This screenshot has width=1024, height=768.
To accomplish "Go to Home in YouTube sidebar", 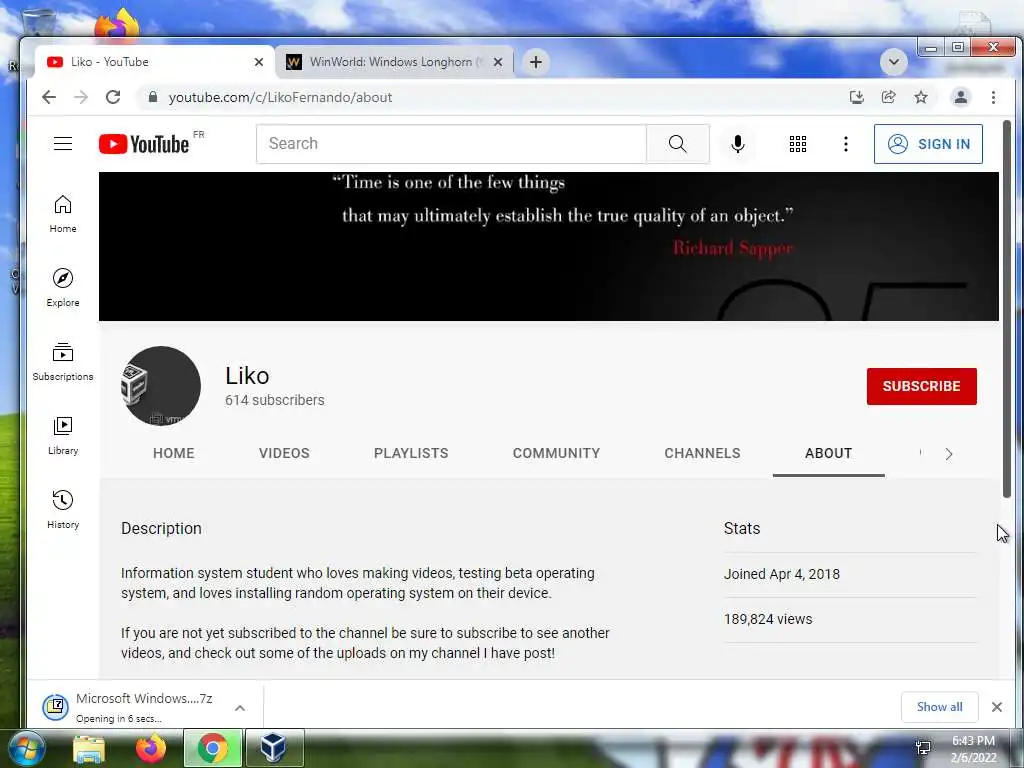I will pyautogui.click(x=63, y=214).
